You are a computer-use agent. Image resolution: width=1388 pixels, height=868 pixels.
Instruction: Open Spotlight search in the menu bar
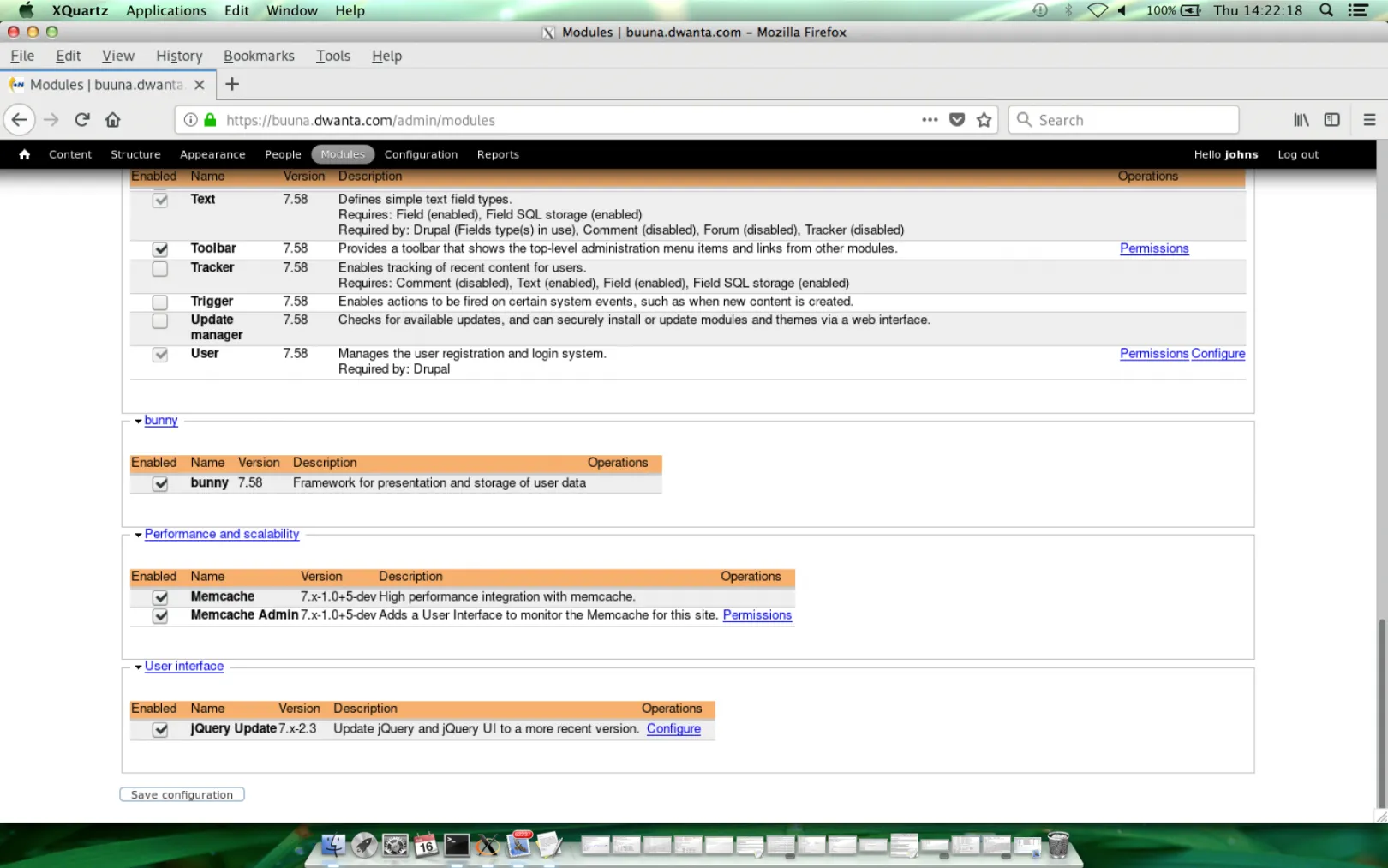[x=1326, y=10]
